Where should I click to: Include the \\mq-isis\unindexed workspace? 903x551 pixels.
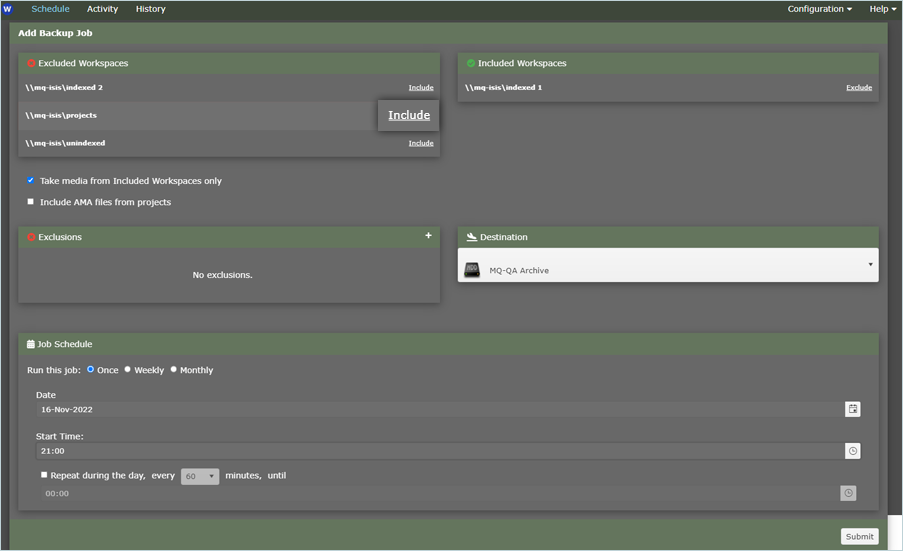[421, 143]
